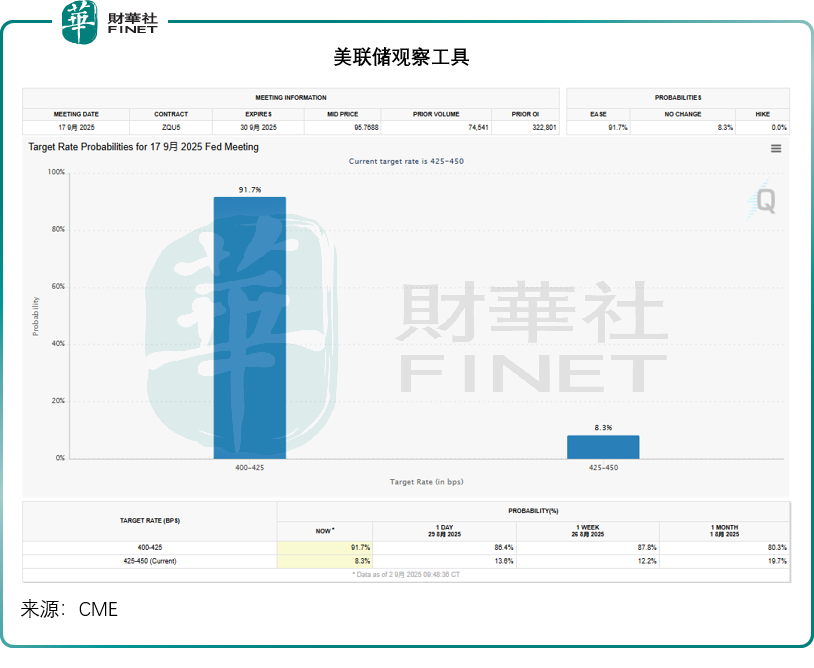
Task: Click the NO CHANGE probability header
Action: (x=682, y=114)
